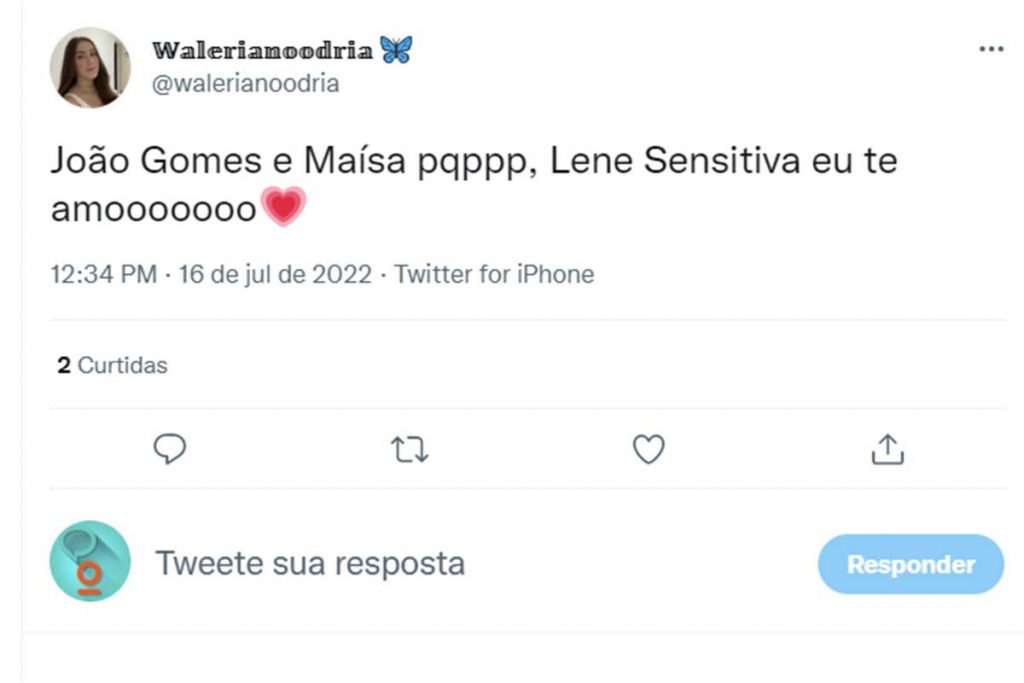Viewport: 1024px width, 683px height.
Task: Like the tweet with the heart outline icon
Action: (649, 451)
